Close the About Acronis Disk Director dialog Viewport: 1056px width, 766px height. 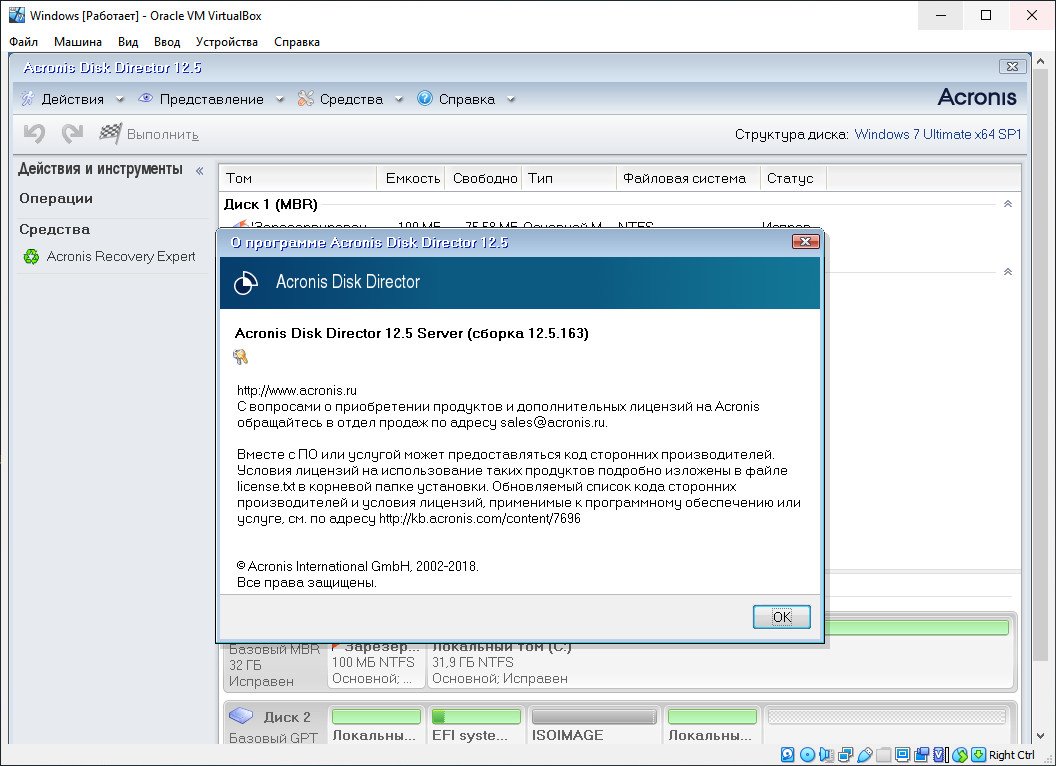[805, 242]
